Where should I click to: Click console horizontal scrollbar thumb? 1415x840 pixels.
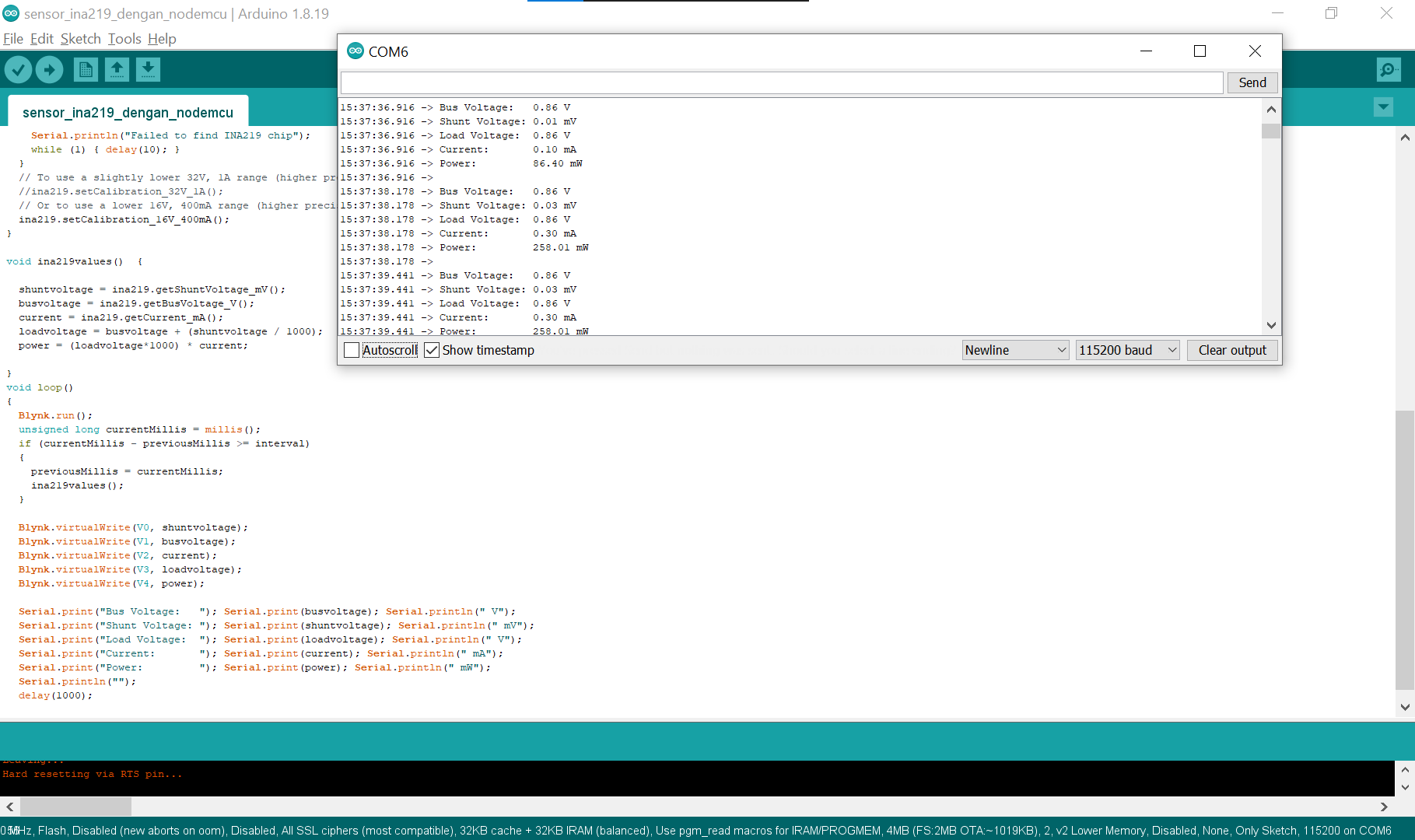[75, 807]
